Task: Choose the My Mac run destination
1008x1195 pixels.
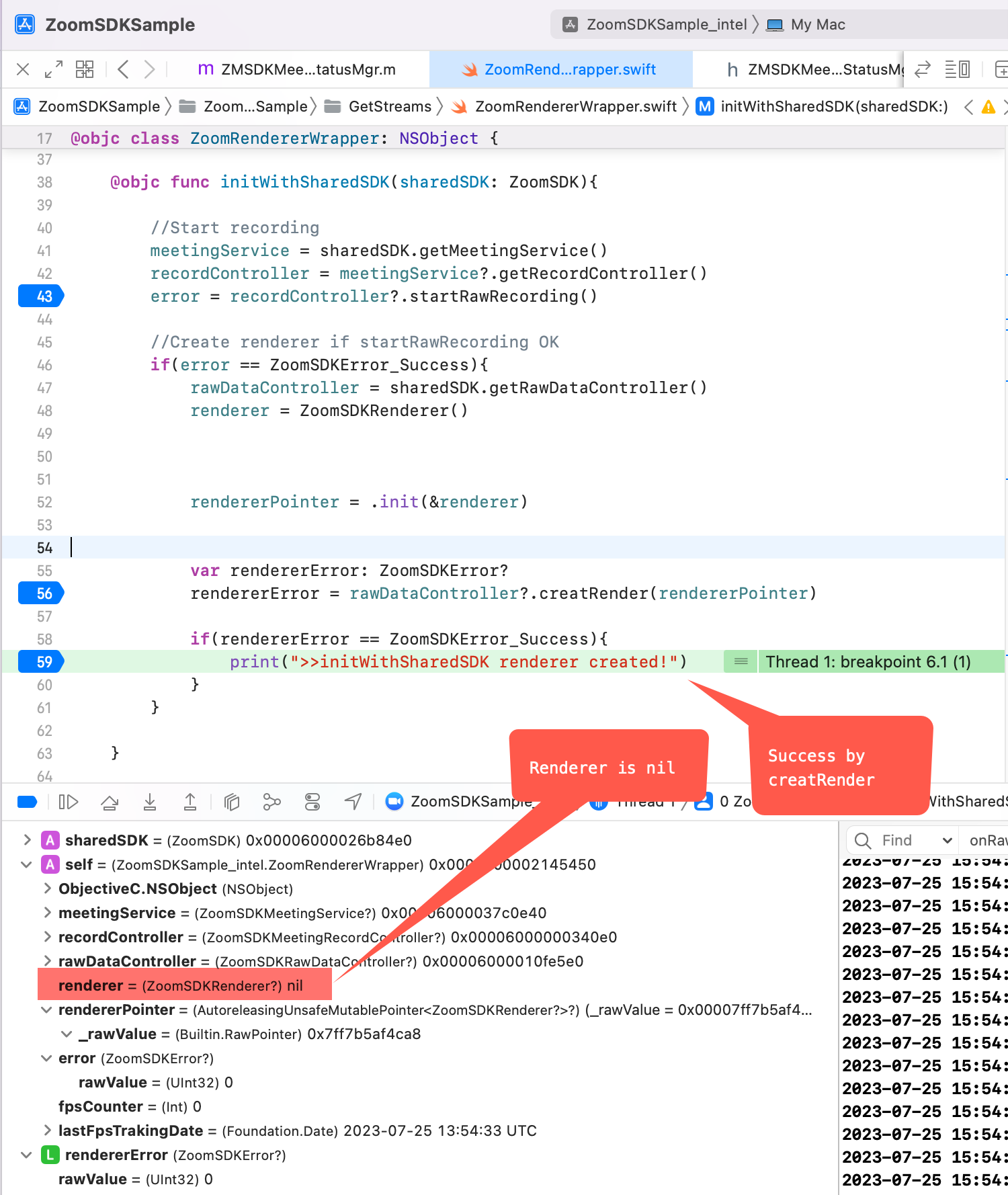Action: [x=806, y=25]
